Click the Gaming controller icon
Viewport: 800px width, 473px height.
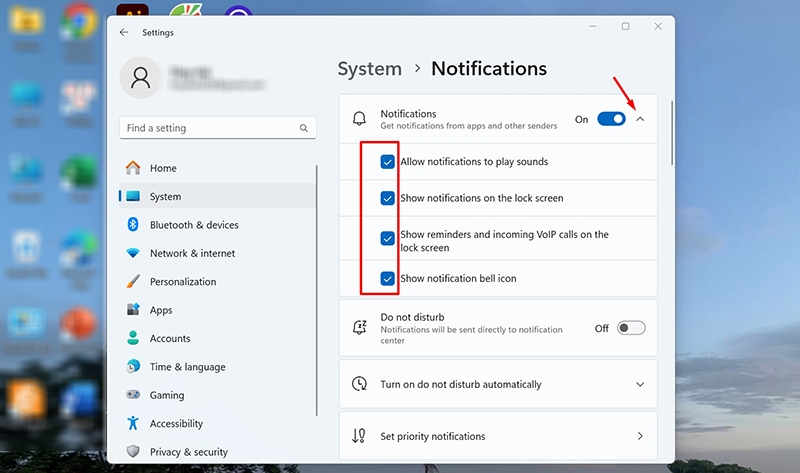click(133, 394)
